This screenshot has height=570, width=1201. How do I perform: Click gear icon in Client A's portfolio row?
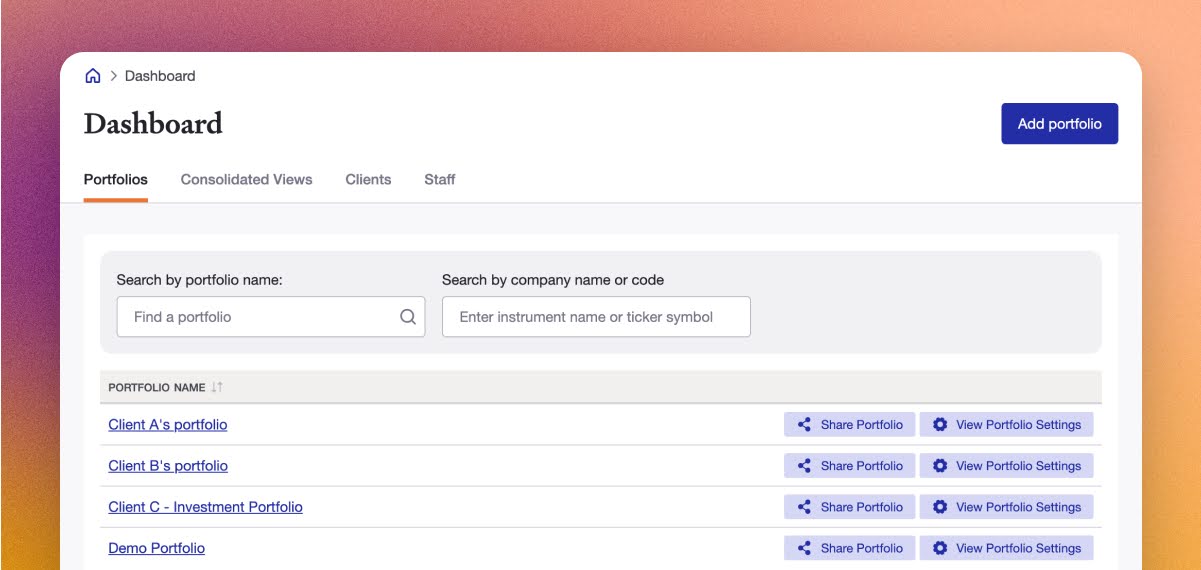click(940, 425)
